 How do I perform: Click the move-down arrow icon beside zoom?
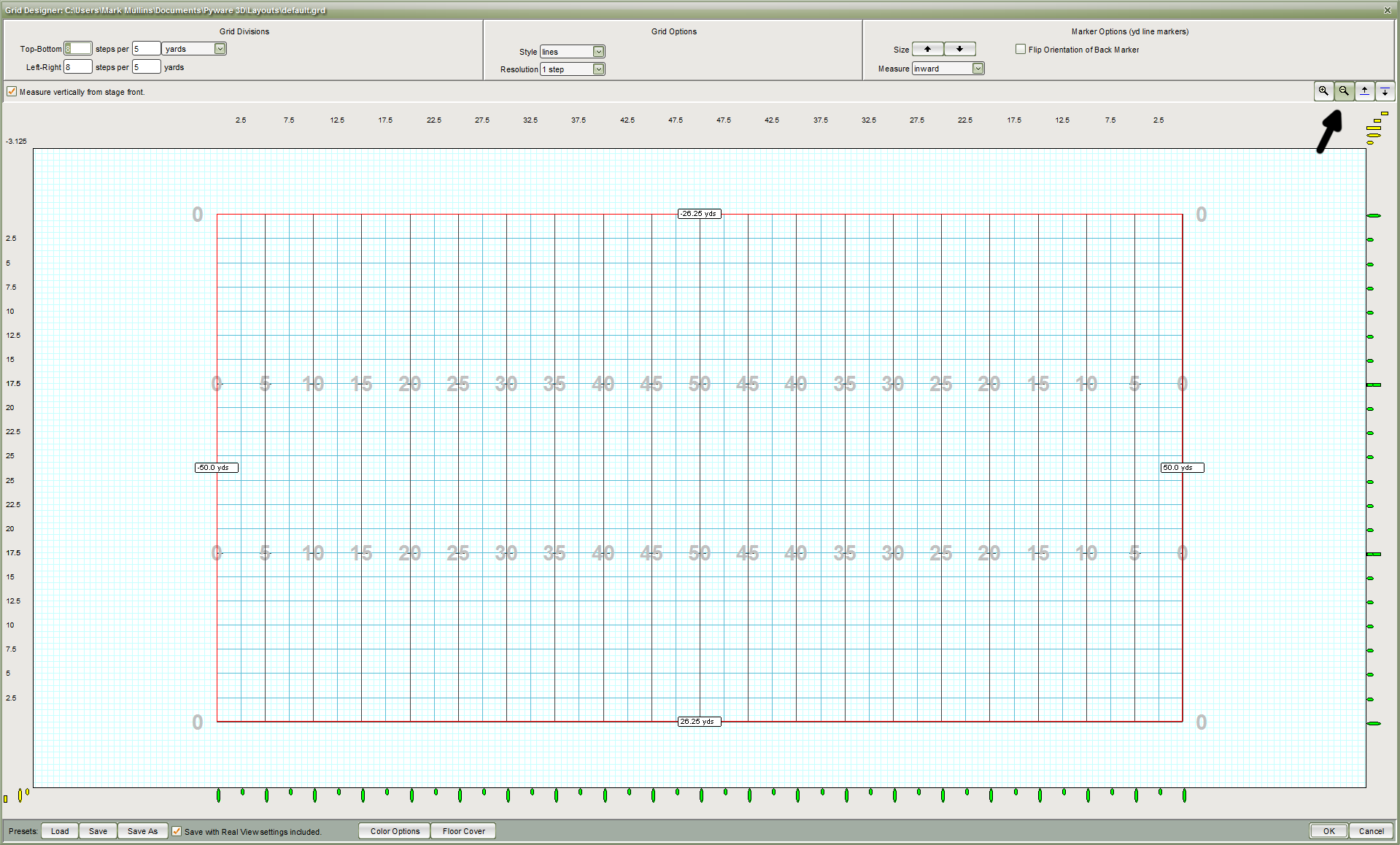coord(1384,91)
